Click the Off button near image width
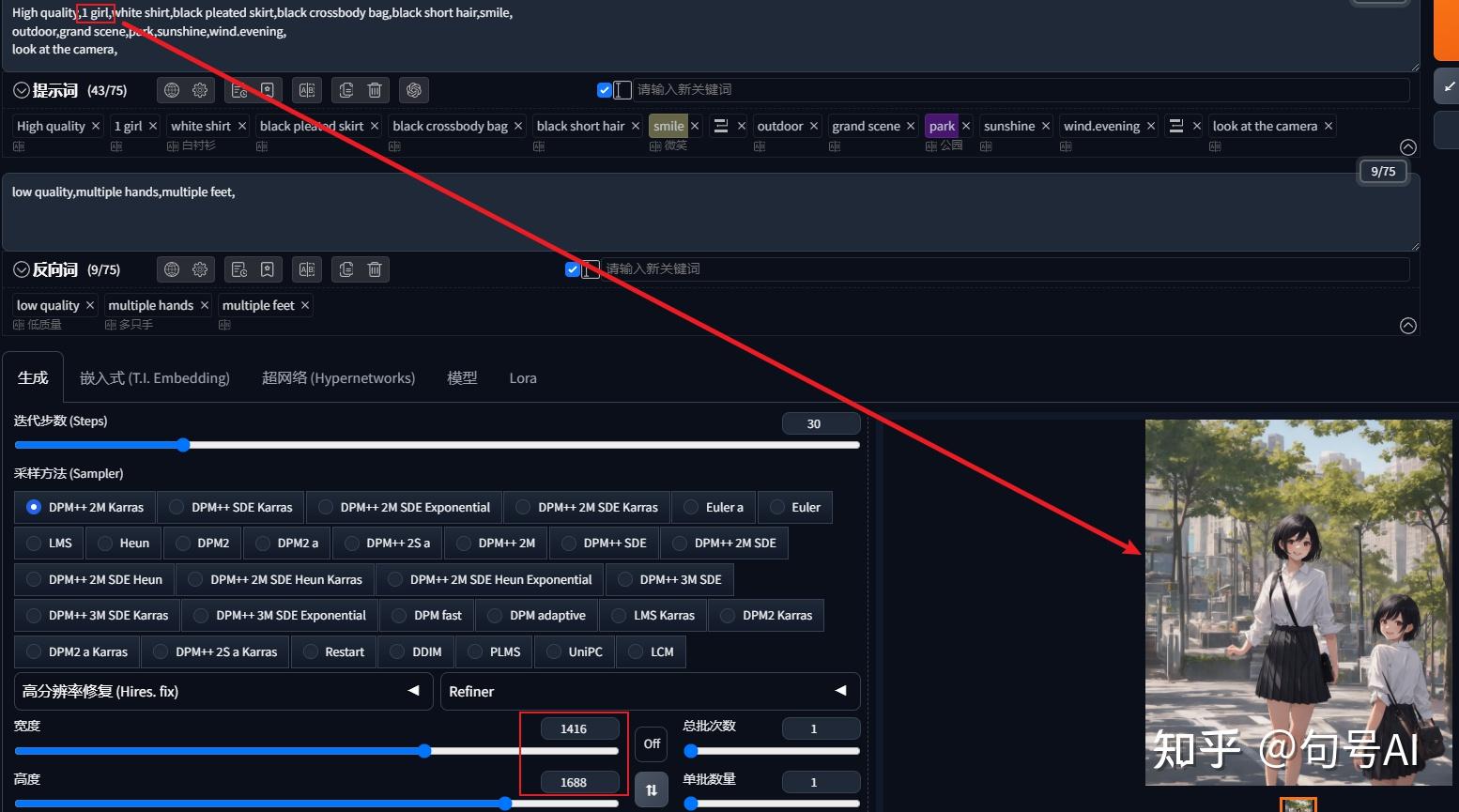The height and width of the screenshot is (812, 1459). tap(651, 743)
